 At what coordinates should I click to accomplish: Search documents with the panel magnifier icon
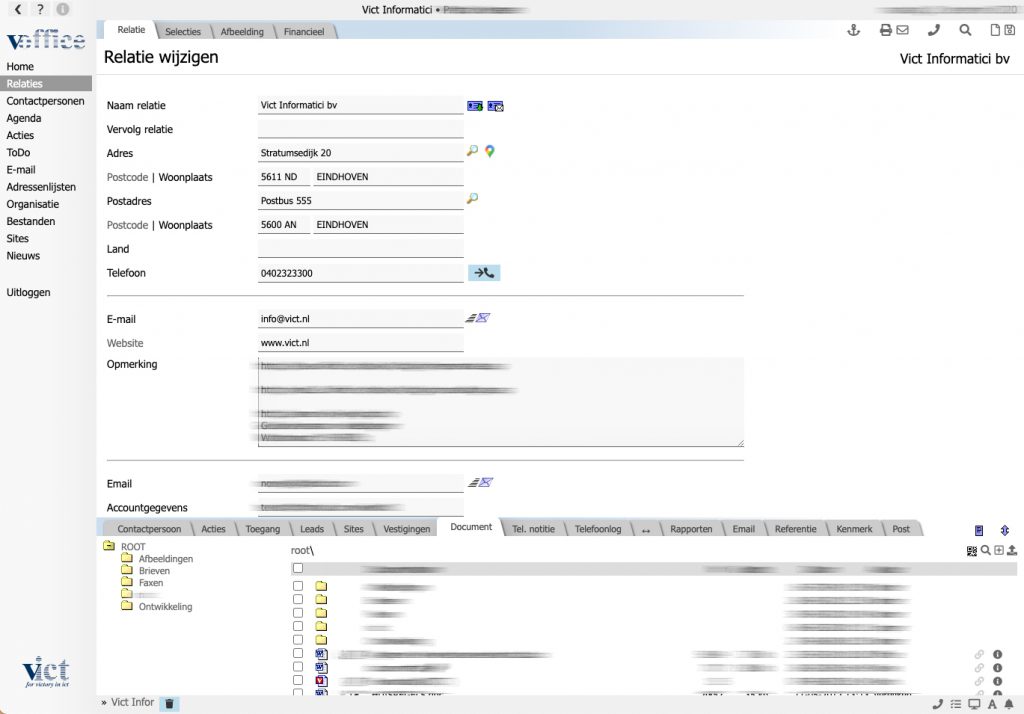click(x=985, y=551)
